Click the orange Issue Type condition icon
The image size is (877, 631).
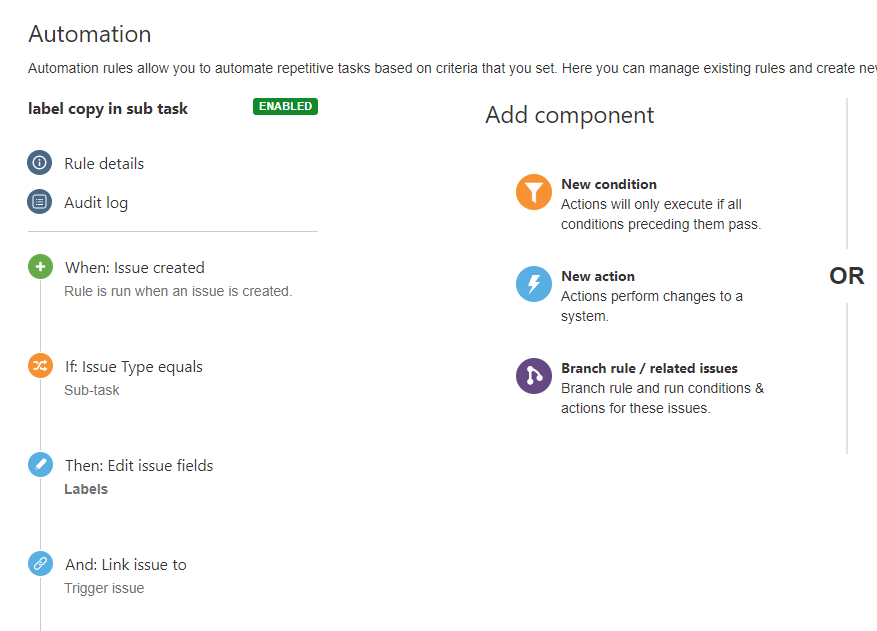click(x=40, y=366)
